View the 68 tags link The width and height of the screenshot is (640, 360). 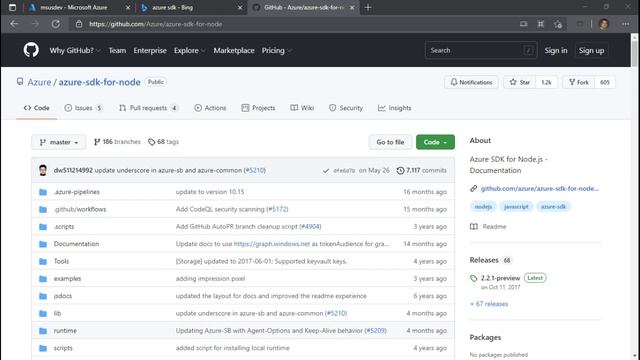[164, 142]
